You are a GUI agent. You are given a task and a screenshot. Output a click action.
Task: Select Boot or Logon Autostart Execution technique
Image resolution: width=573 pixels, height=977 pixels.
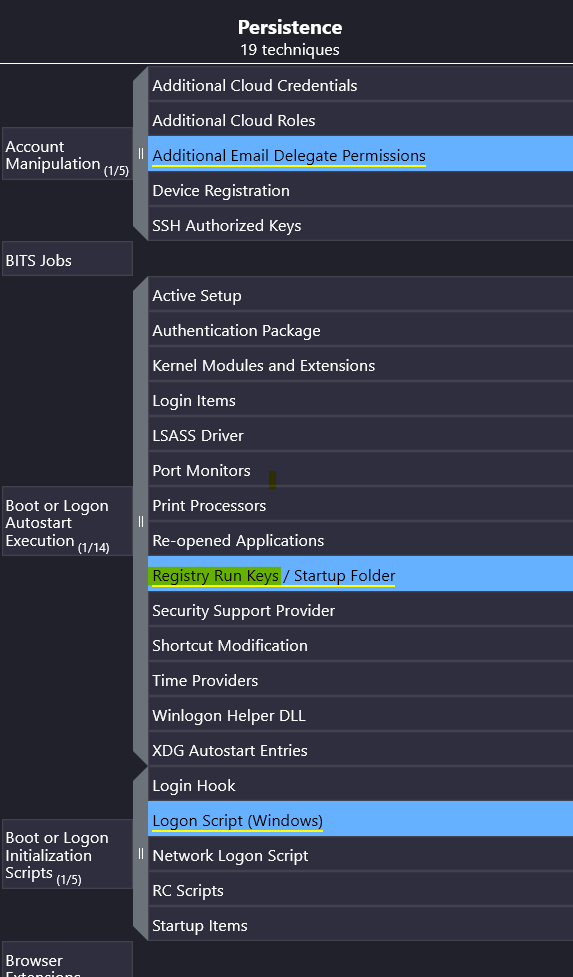coord(67,521)
